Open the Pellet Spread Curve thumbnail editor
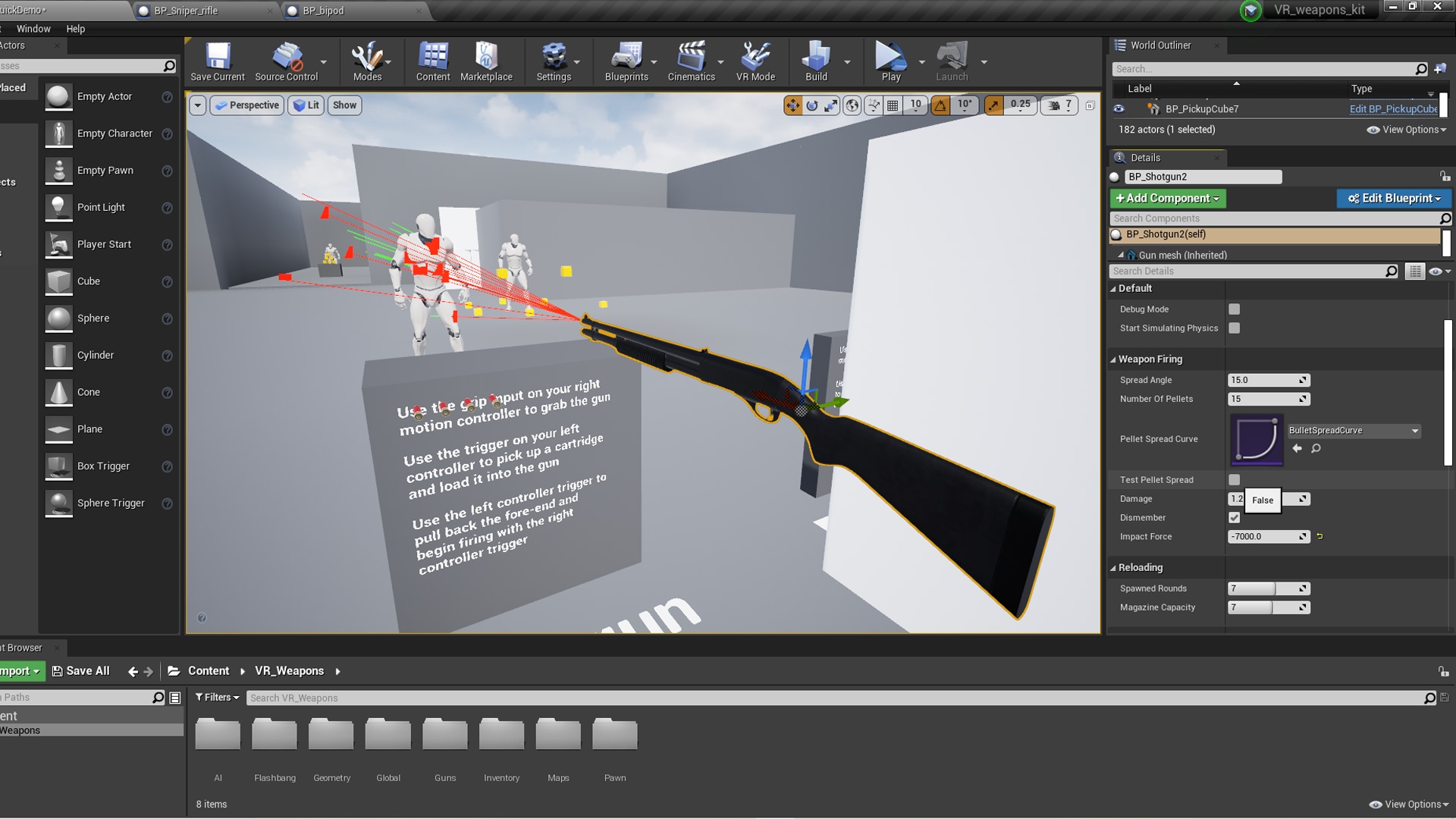The image size is (1456, 819). pos(1257,440)
